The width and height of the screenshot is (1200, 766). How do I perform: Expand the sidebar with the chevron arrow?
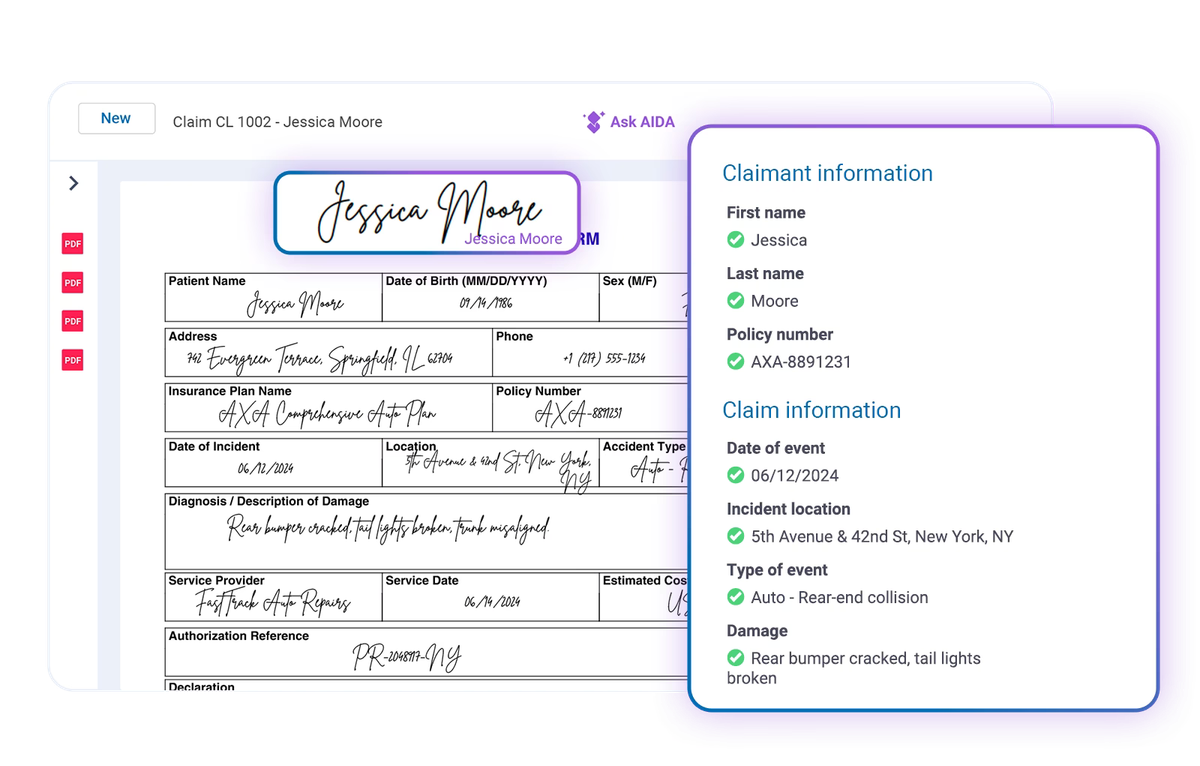[x=74, y=183]
